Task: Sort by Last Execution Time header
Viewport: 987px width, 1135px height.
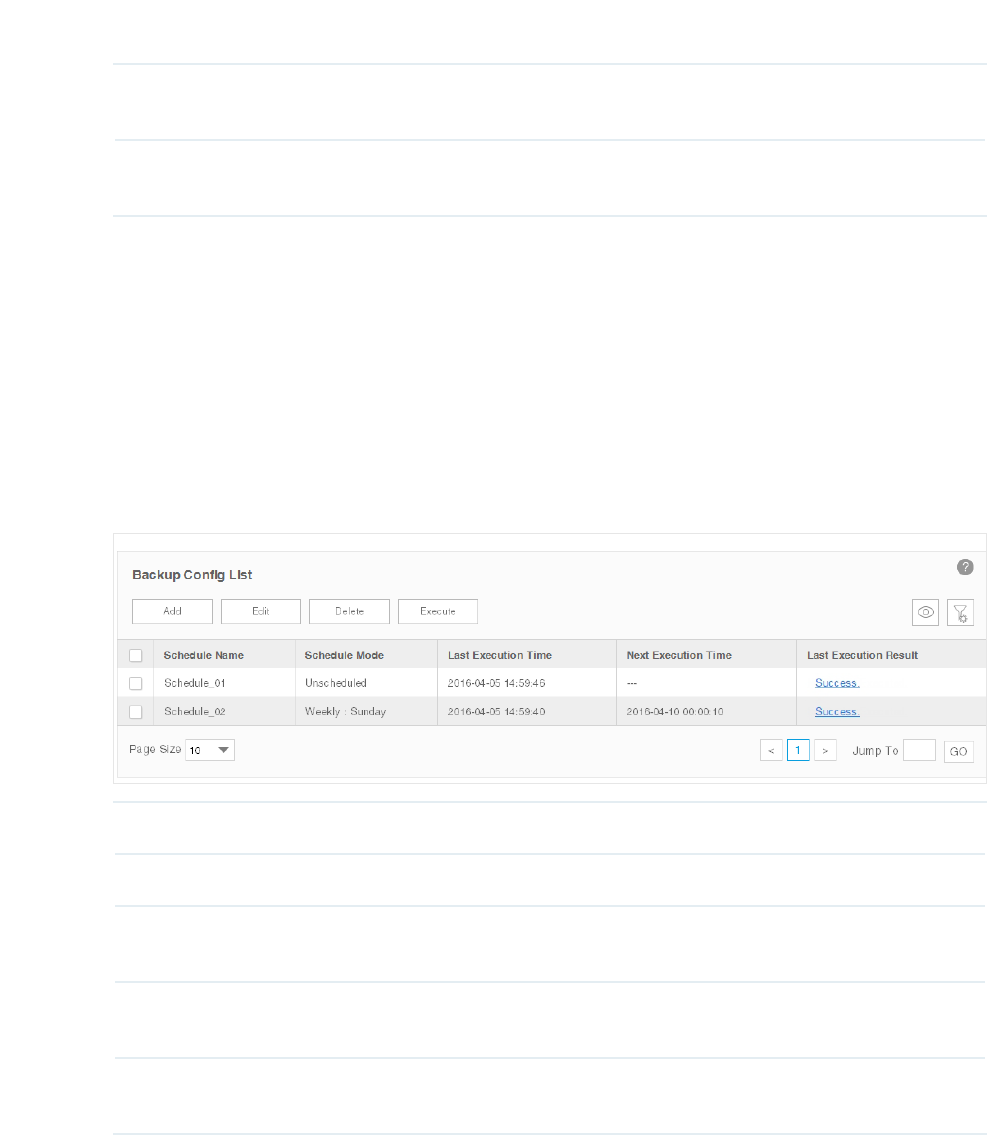Action: pos(499,655)
